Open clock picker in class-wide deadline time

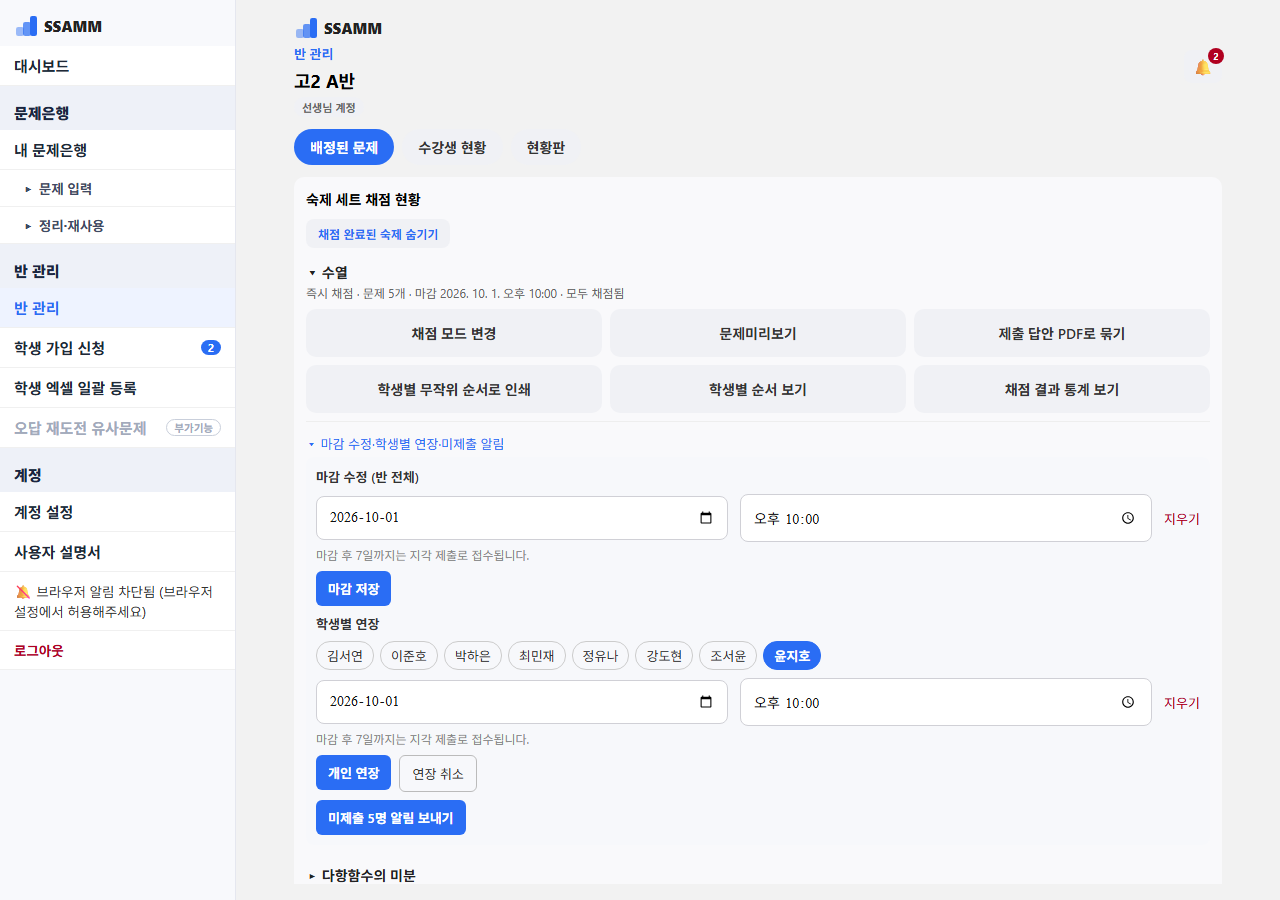pos(1128,518)
